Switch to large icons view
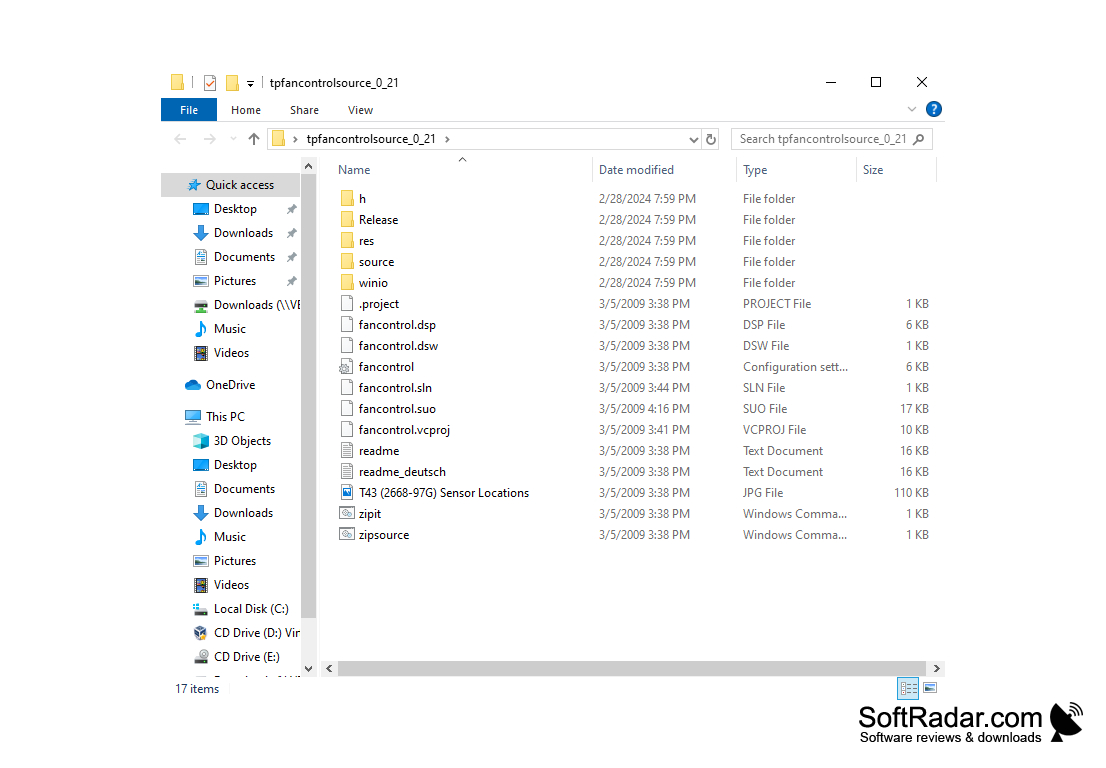The width and height of the screenshot is (1106, 768). pos(930,688)
